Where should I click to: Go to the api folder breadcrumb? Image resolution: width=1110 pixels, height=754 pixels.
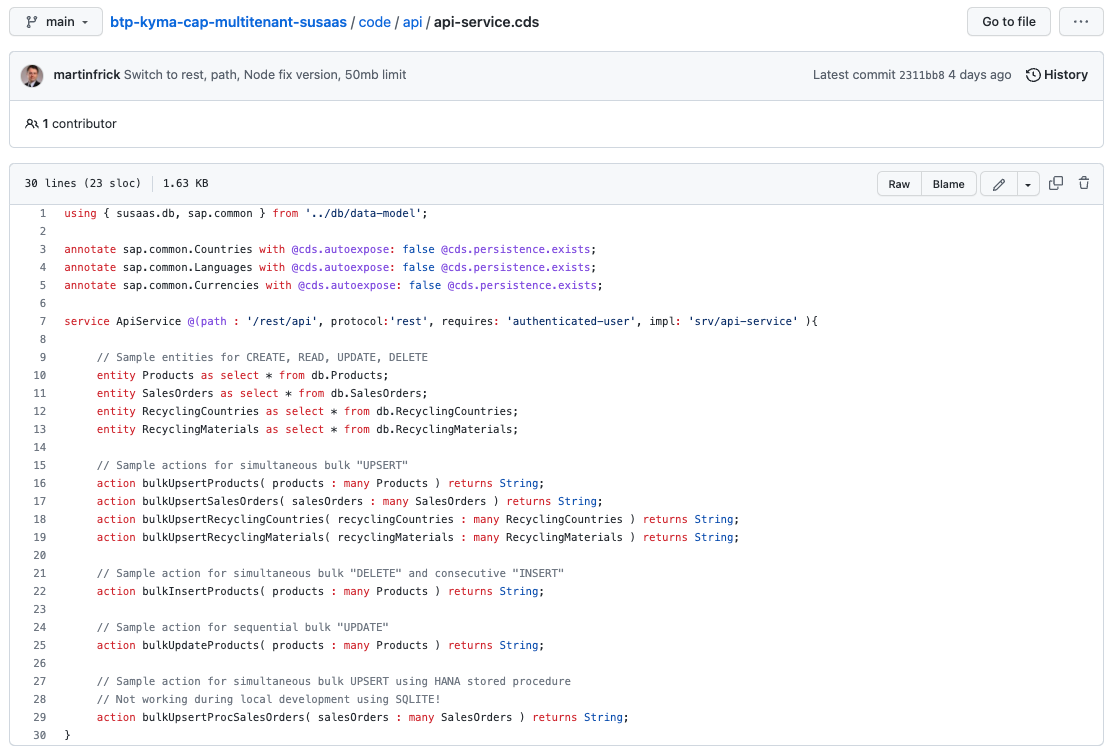(412, 22)
